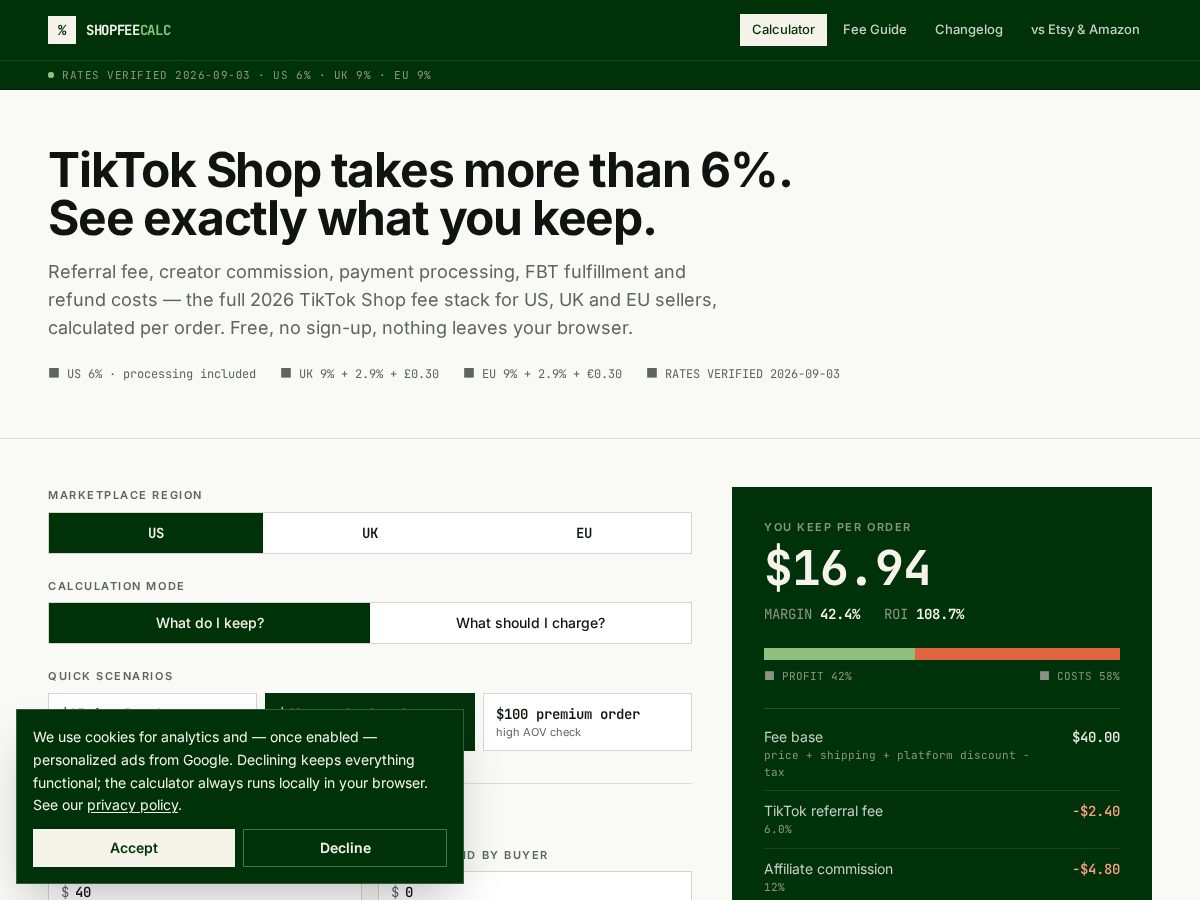Click the ShopFeeCalc percent logo icon
The width and height of the screenshot is (1200, 900).
click(62, 30)
